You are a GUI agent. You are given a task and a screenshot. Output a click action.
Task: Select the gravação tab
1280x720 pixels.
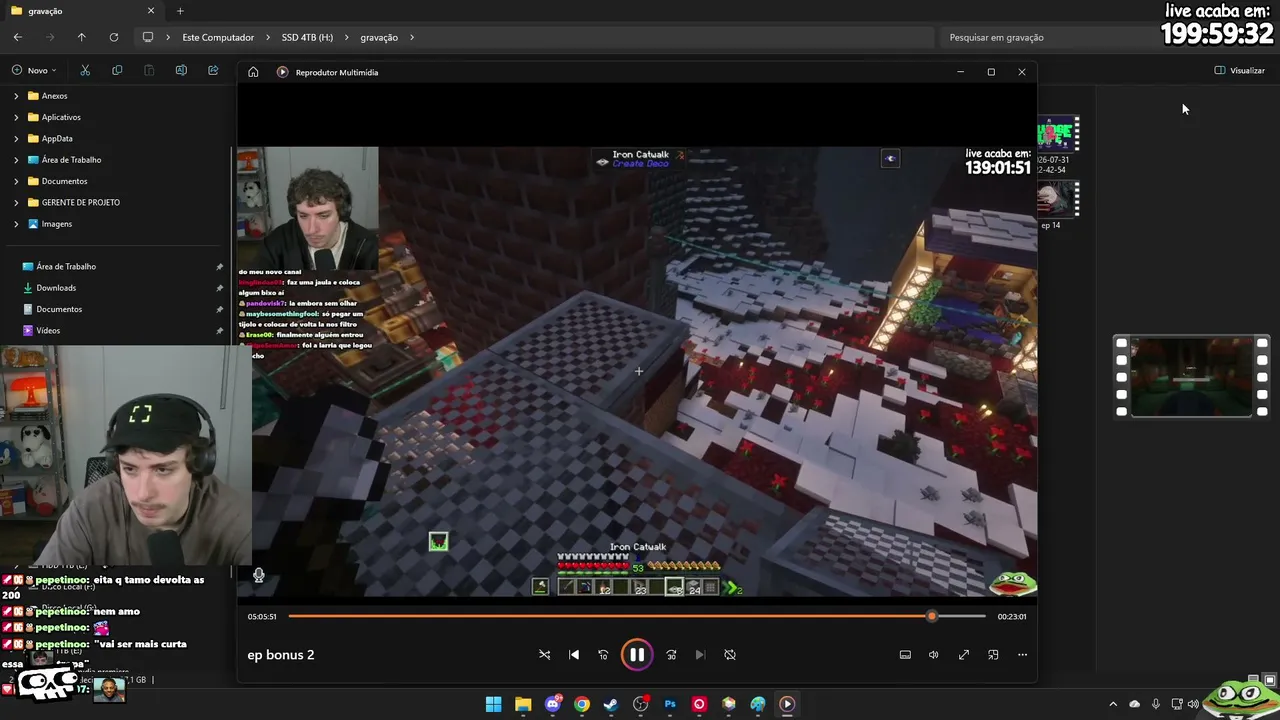point(83,11)
